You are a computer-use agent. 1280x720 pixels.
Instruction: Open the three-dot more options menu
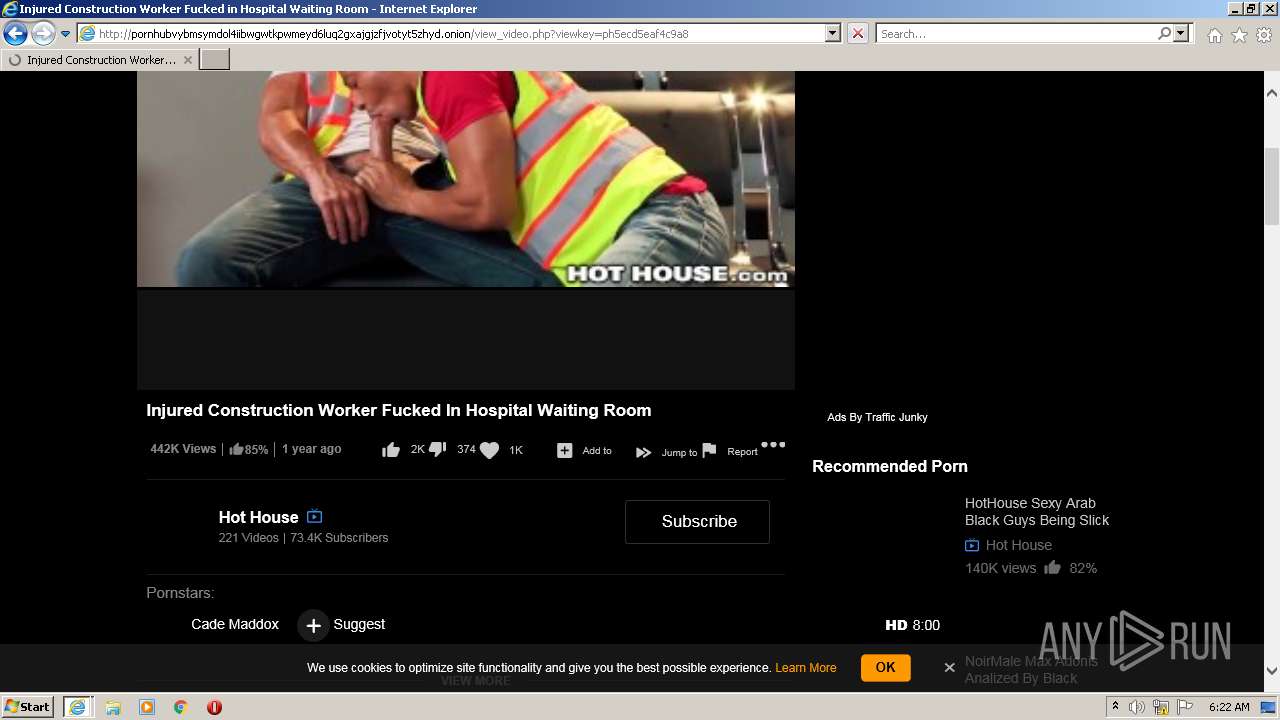773,445
